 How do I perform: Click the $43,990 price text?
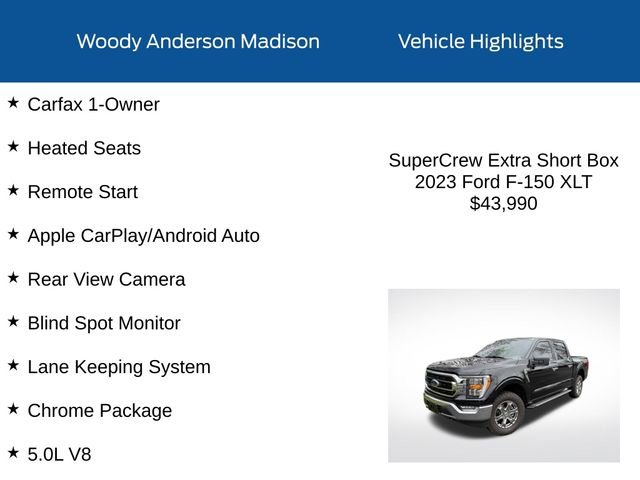coord(504,203)
